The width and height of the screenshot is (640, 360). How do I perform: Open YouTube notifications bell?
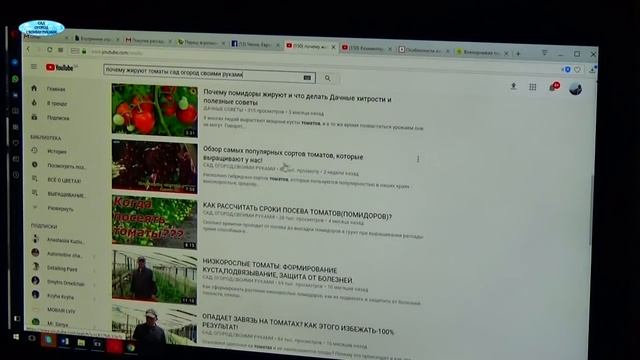pyautogui.click(x=553, y=87)
